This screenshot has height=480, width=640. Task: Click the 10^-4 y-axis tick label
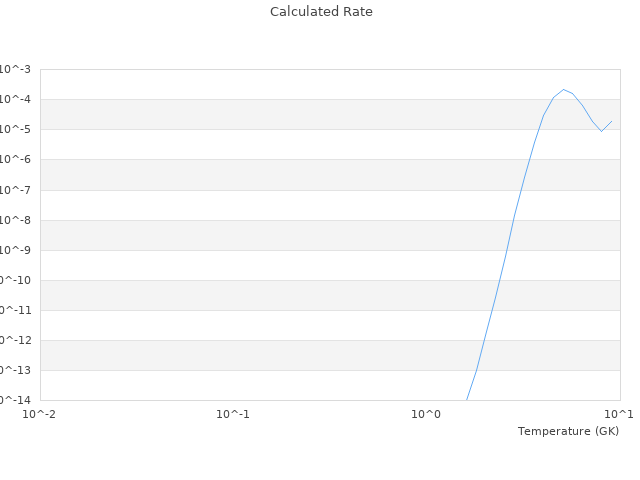pyautogui.click(x=15, y=99)
